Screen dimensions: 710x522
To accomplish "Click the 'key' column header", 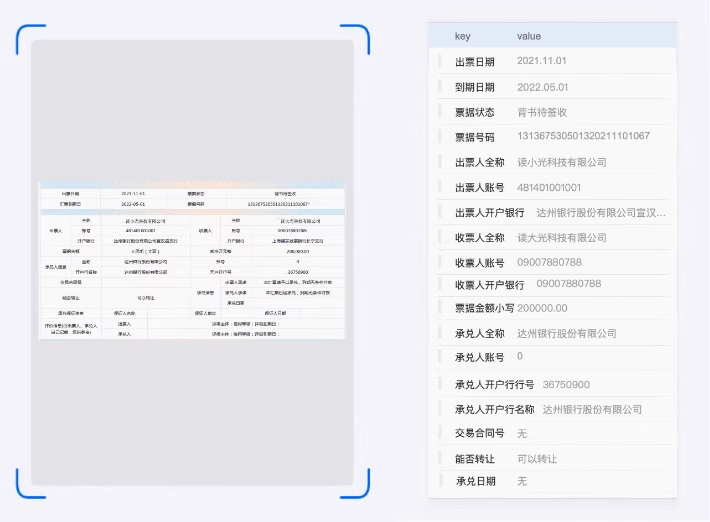I will 462,36.
